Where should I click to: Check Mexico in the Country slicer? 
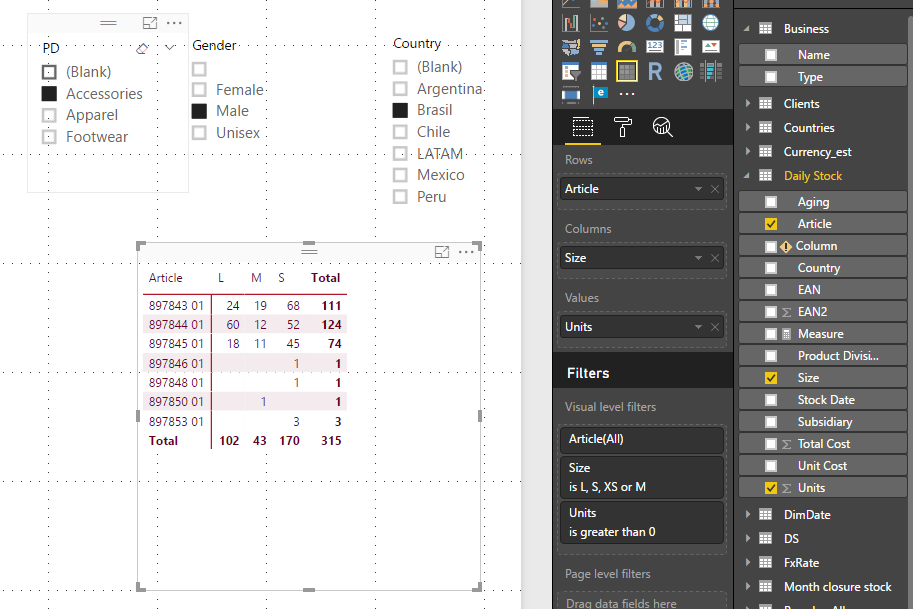[x=400, y=175]
